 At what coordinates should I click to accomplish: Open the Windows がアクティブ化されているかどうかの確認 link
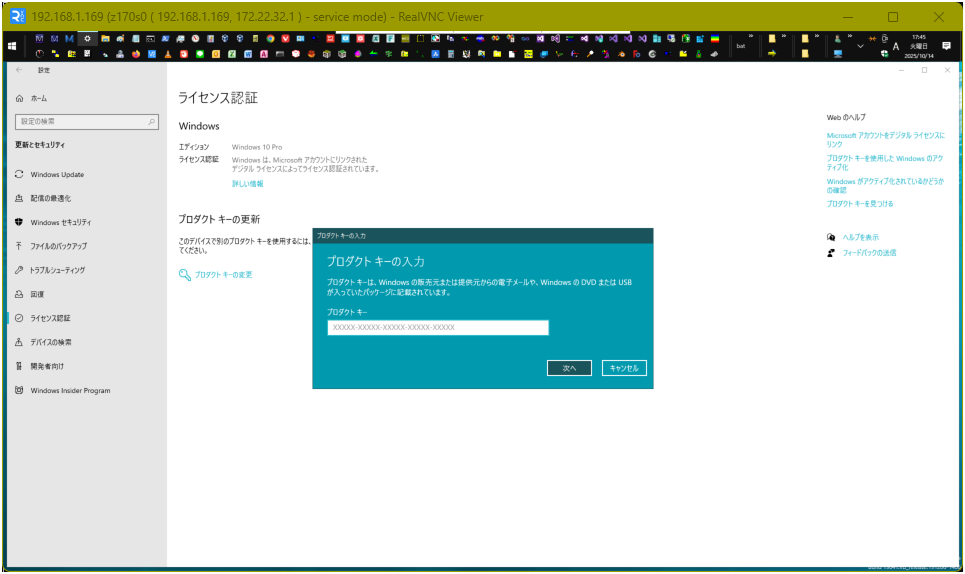coord(885,186)
